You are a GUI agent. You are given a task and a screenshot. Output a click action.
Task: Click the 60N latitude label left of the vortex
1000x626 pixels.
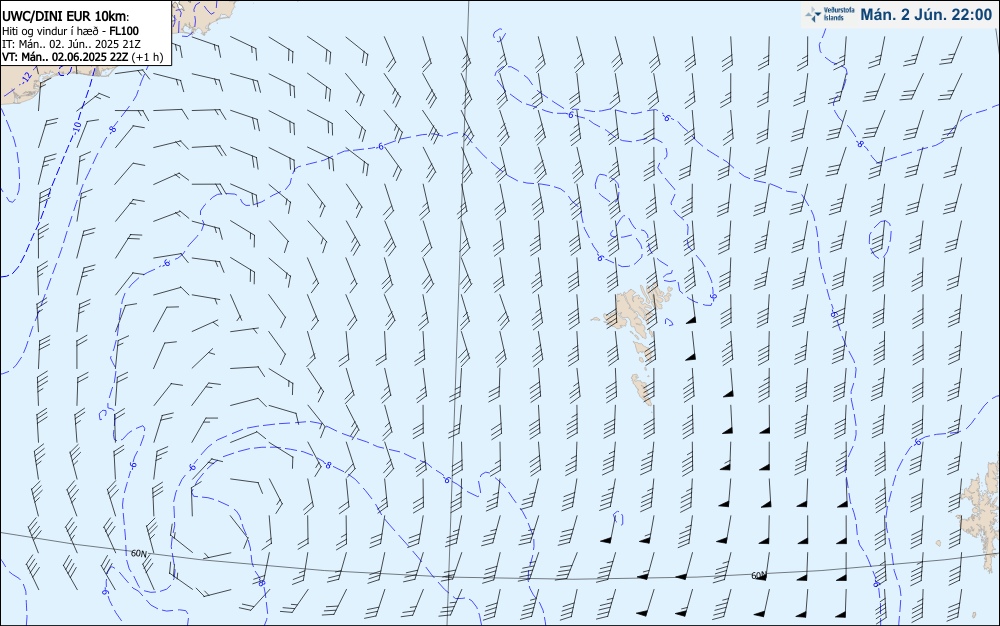tap(139, 553)
